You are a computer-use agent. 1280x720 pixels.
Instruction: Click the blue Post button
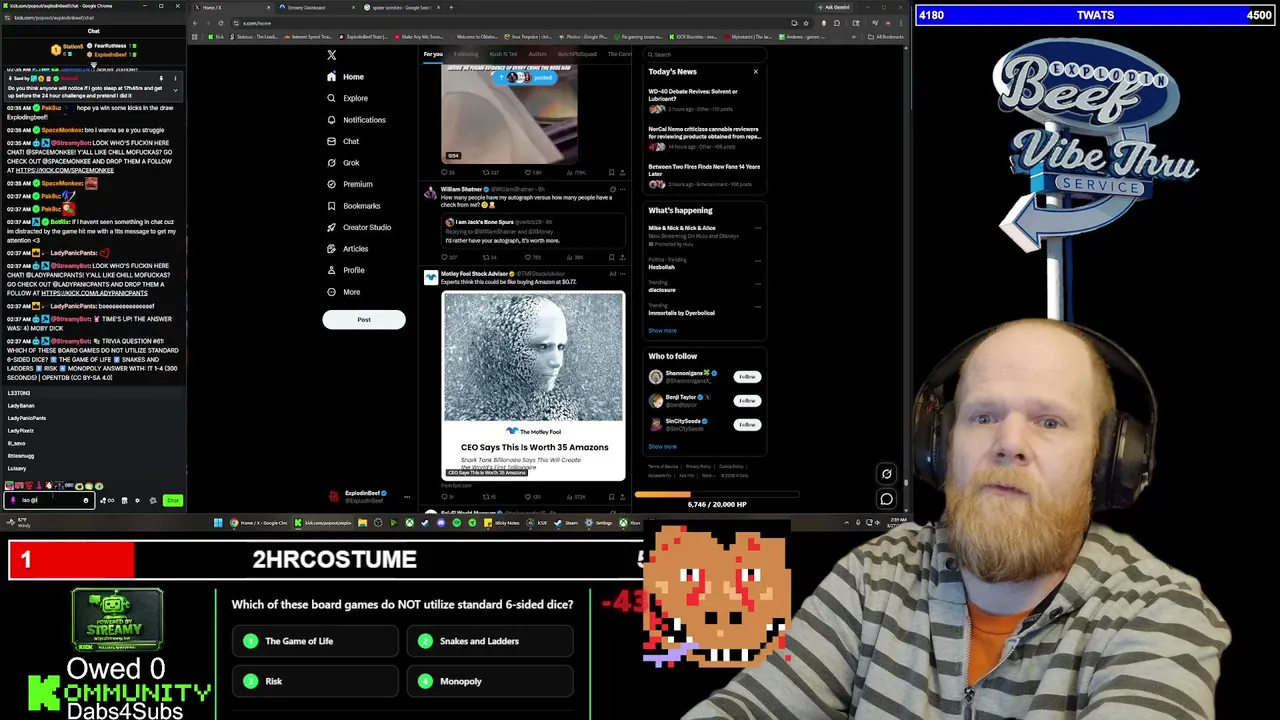pos(364,320)
